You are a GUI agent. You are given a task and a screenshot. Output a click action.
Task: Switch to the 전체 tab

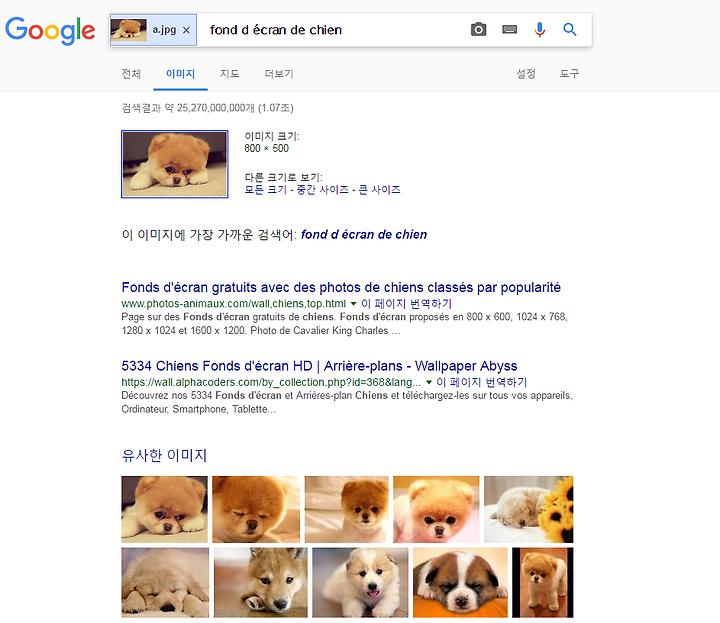[x=131, y=73]
